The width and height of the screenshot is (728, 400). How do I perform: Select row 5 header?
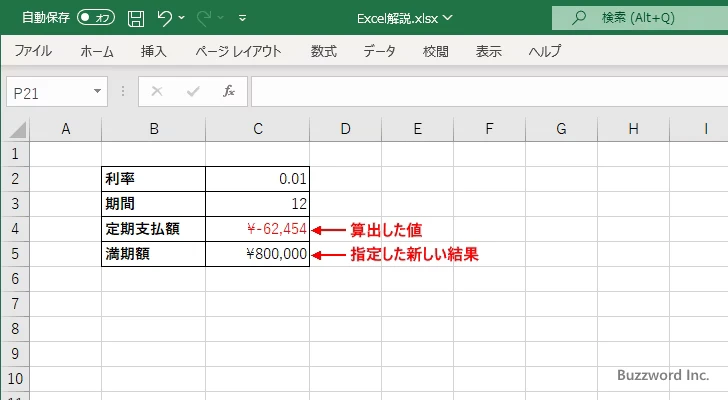pyautogui.click(x=15, y=254)
